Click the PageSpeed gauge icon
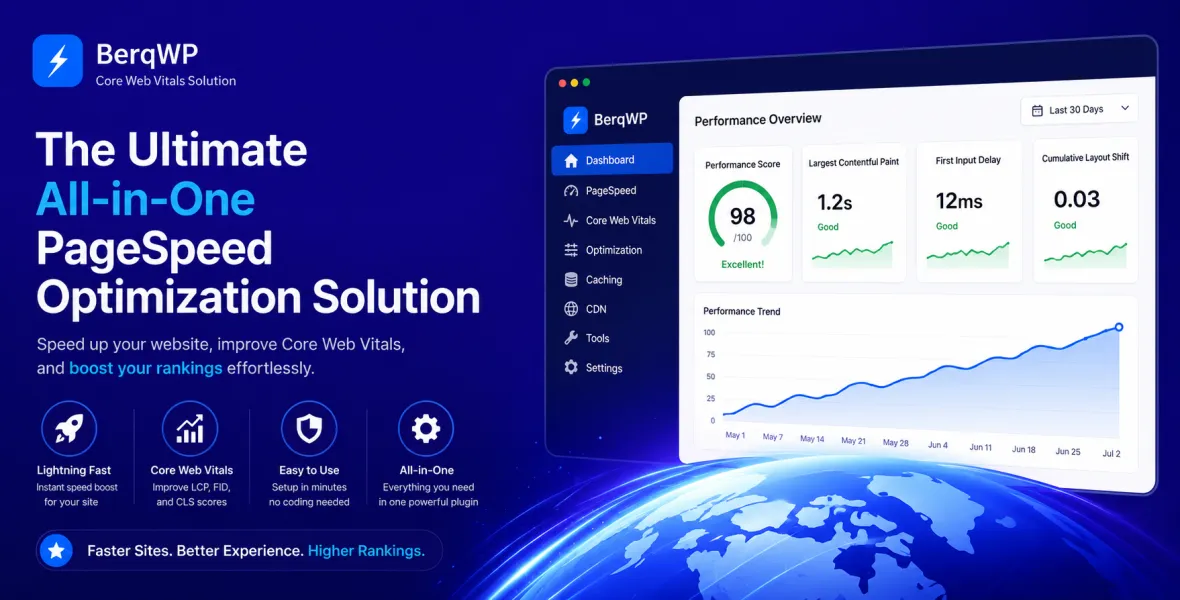This screenshot has width=1180, height=600. click(x=571, y=190)
